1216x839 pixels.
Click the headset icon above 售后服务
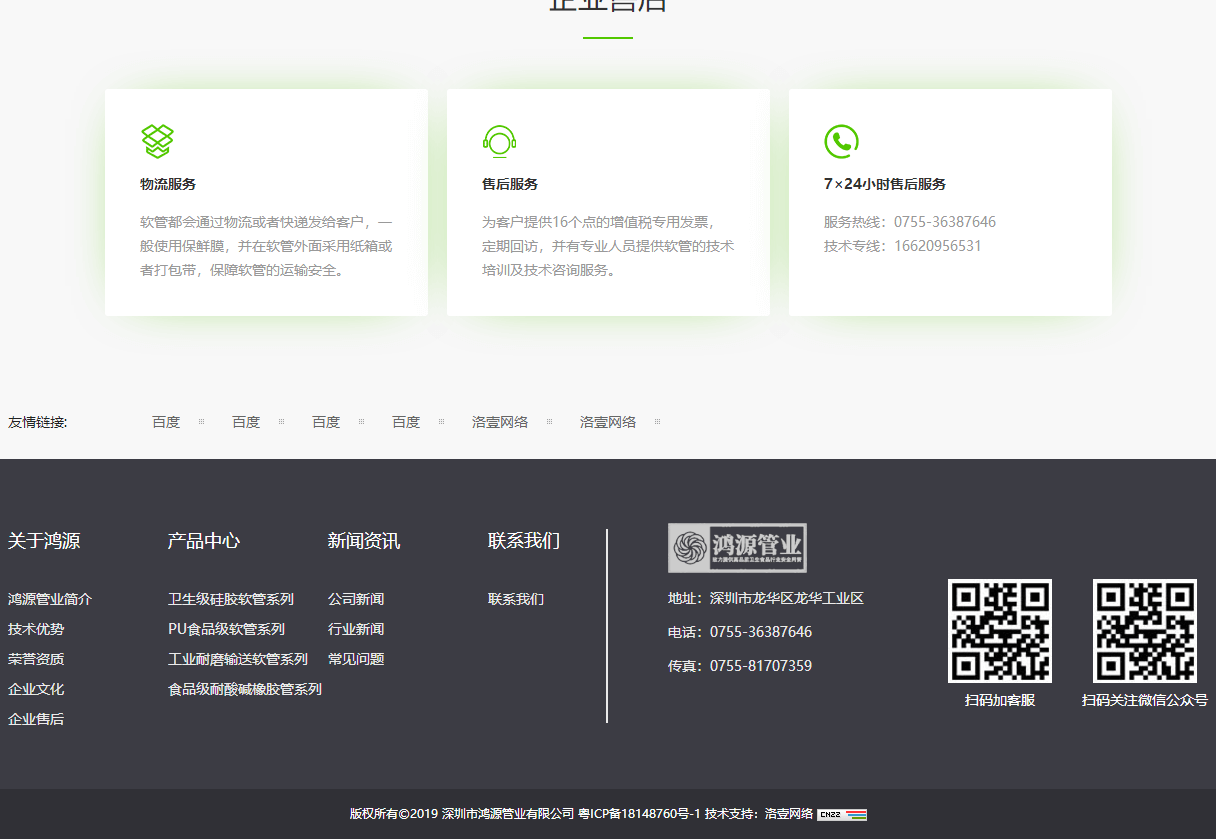pyautogui.click(x=498, y=140)
